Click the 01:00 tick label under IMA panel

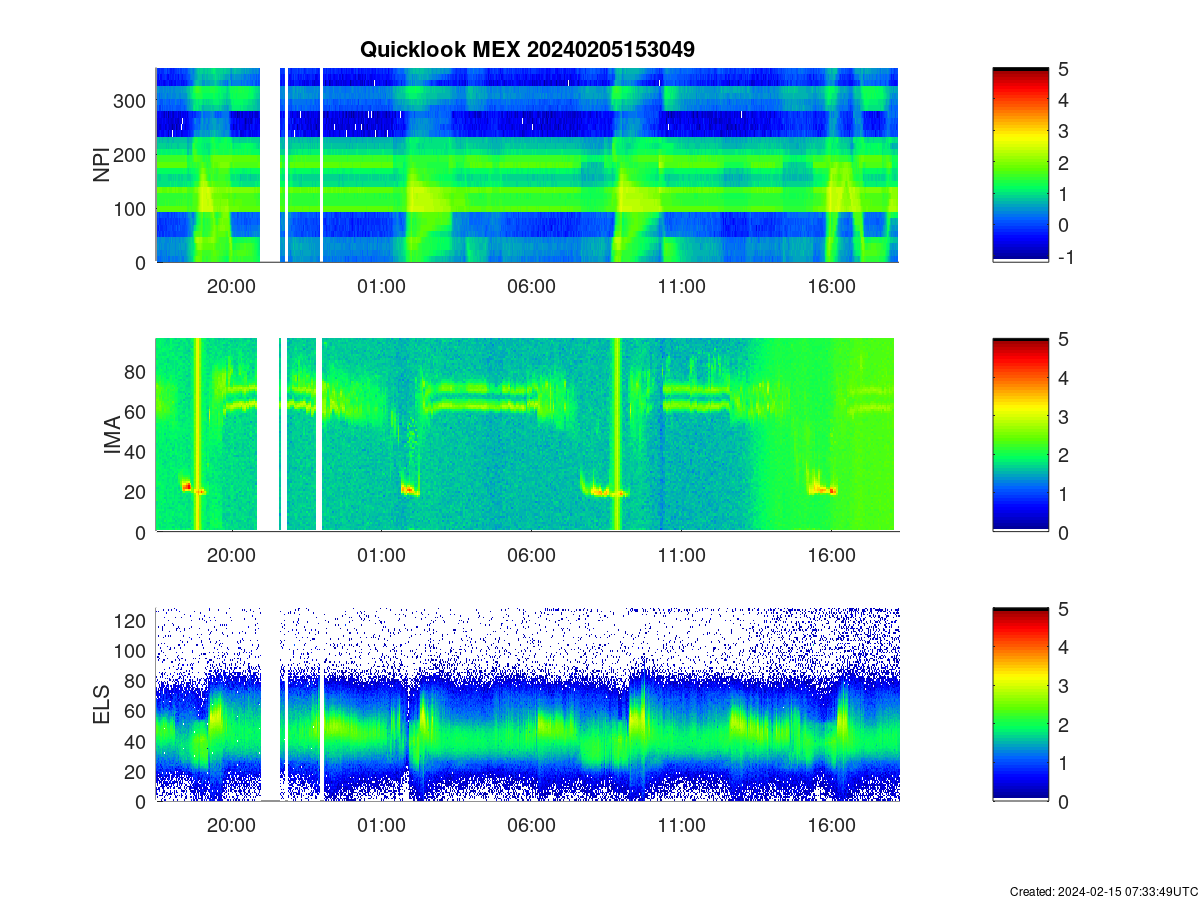[x=381, y=556]
